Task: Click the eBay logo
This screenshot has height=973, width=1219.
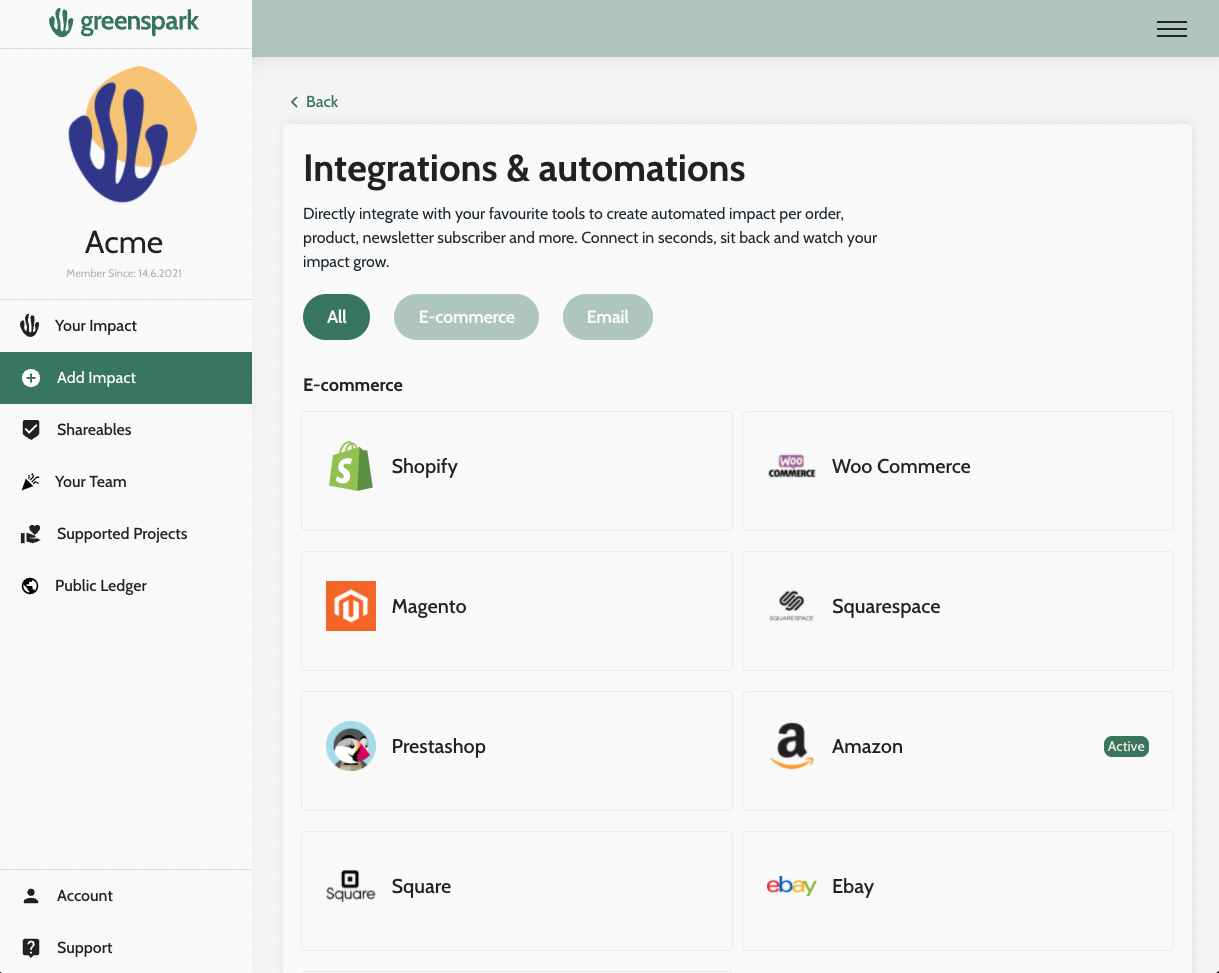Action: pyautogui.click(x=792, y=886)
